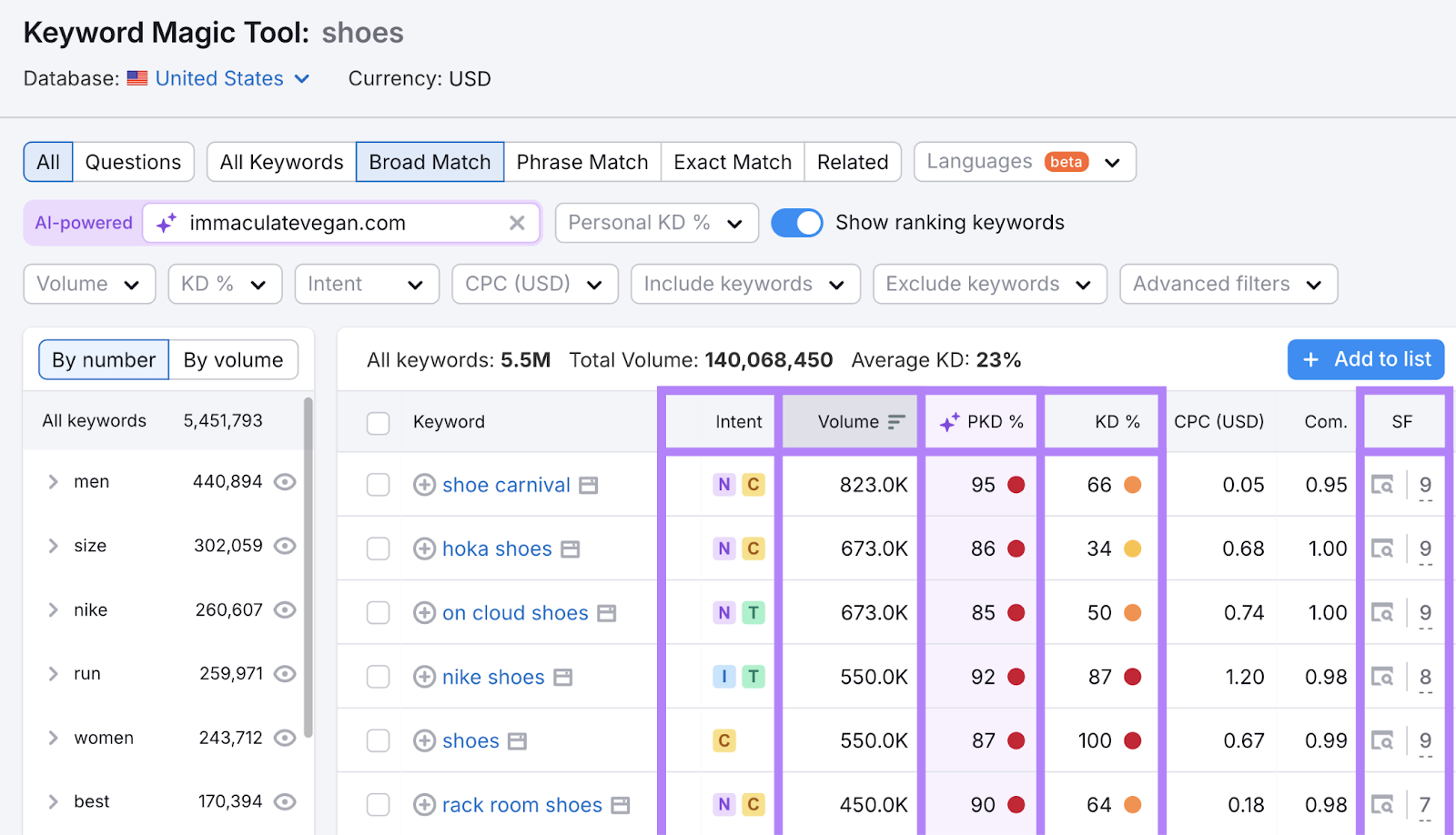Open the Volume filter dropdown

[x=89, y=284]
